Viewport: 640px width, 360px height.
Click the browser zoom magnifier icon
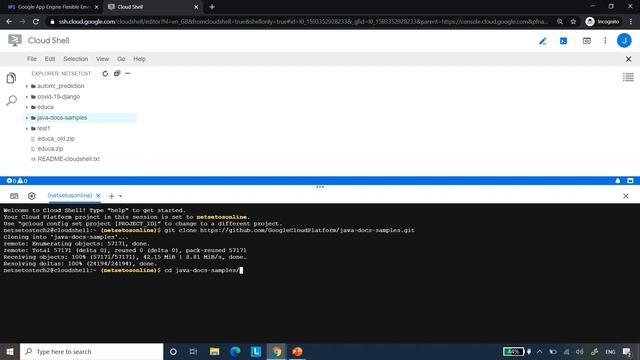point(560,22)
